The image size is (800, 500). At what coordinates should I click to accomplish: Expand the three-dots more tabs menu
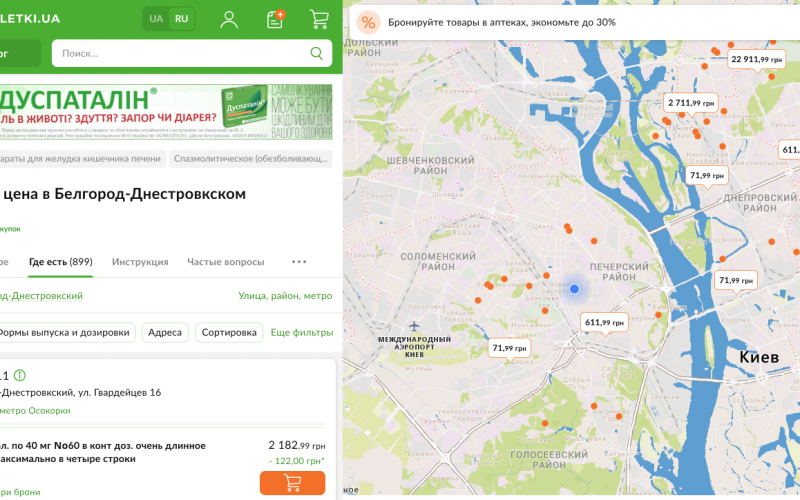point(299,262)
